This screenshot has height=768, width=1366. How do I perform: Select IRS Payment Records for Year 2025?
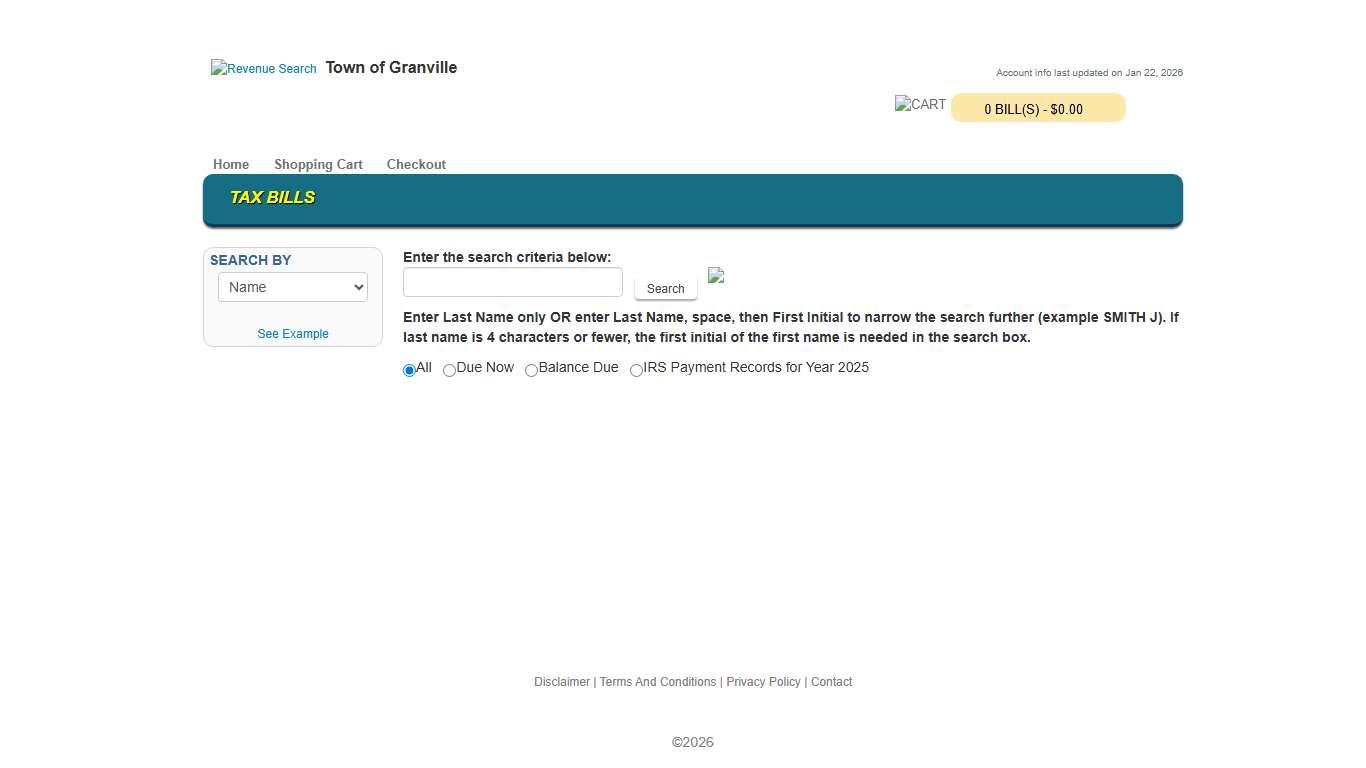point(636,370)
